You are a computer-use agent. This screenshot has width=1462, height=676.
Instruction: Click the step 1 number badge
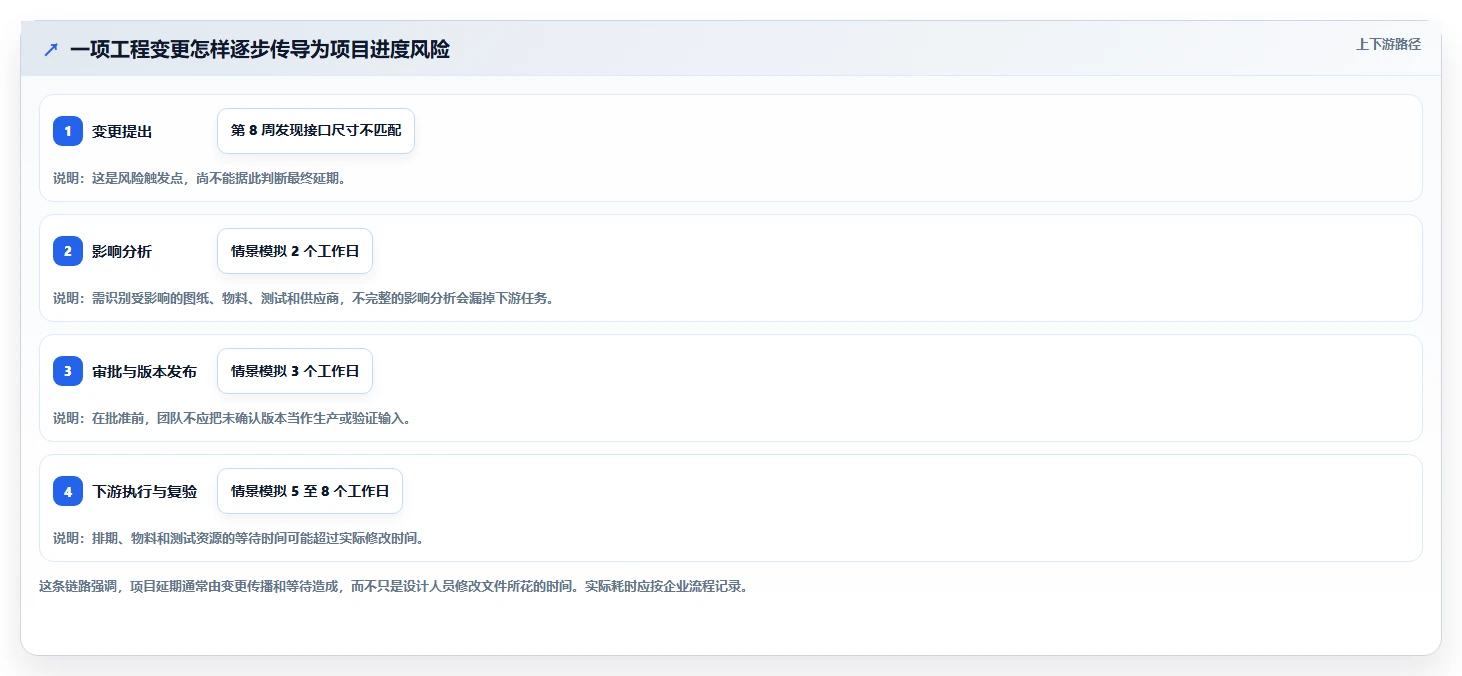[x=68, y=131]
